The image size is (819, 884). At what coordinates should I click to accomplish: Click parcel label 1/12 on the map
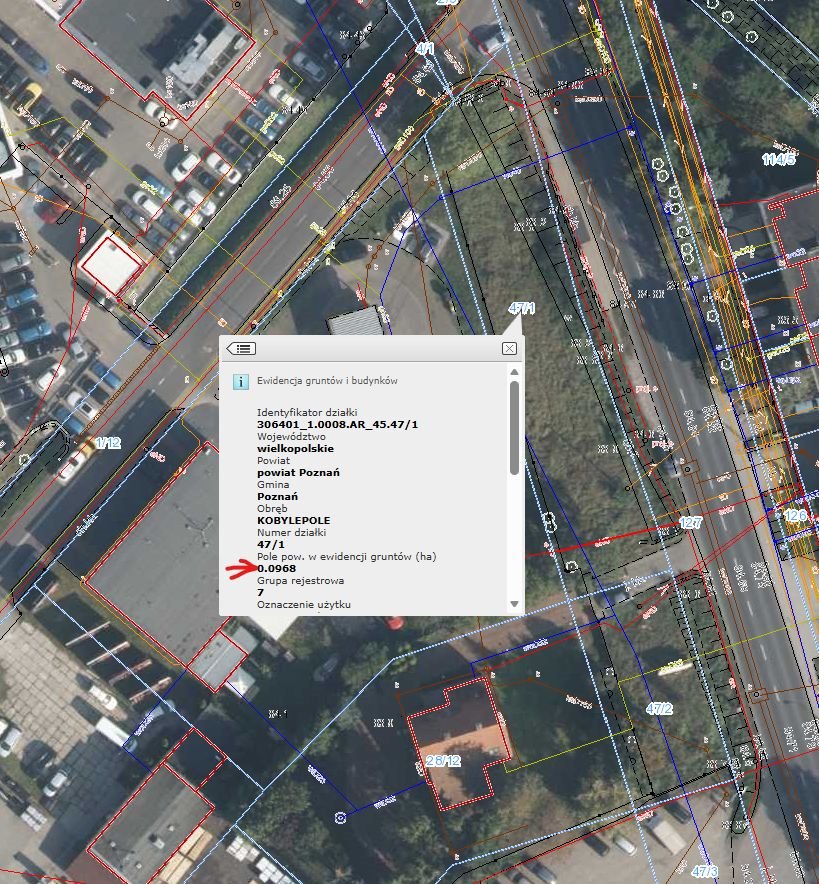point(107,442)
